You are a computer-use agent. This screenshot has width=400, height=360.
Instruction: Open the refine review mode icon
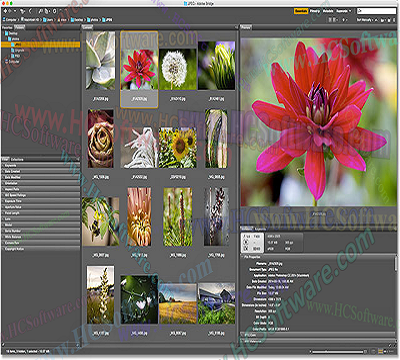(46, 11)
